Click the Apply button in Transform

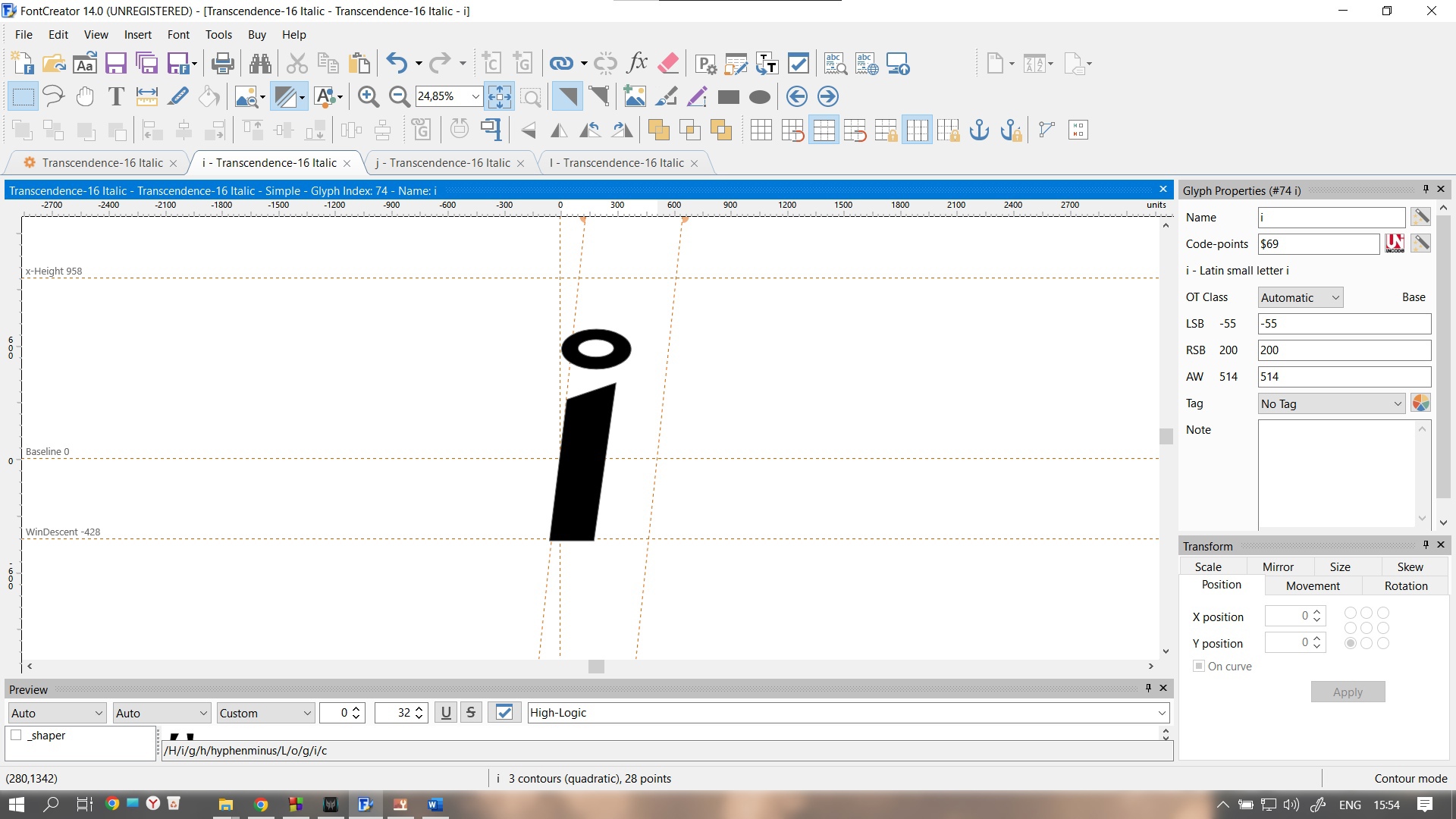point(1348,692)
